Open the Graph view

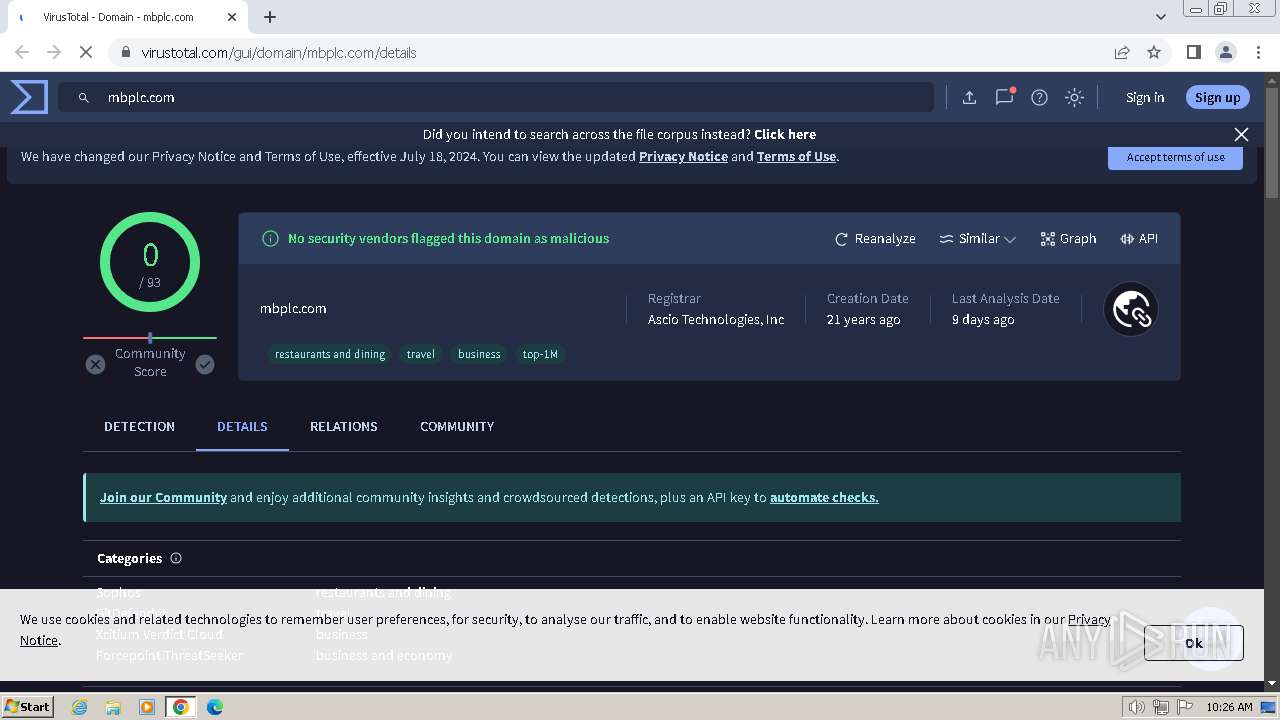(x=1068, y=238)
